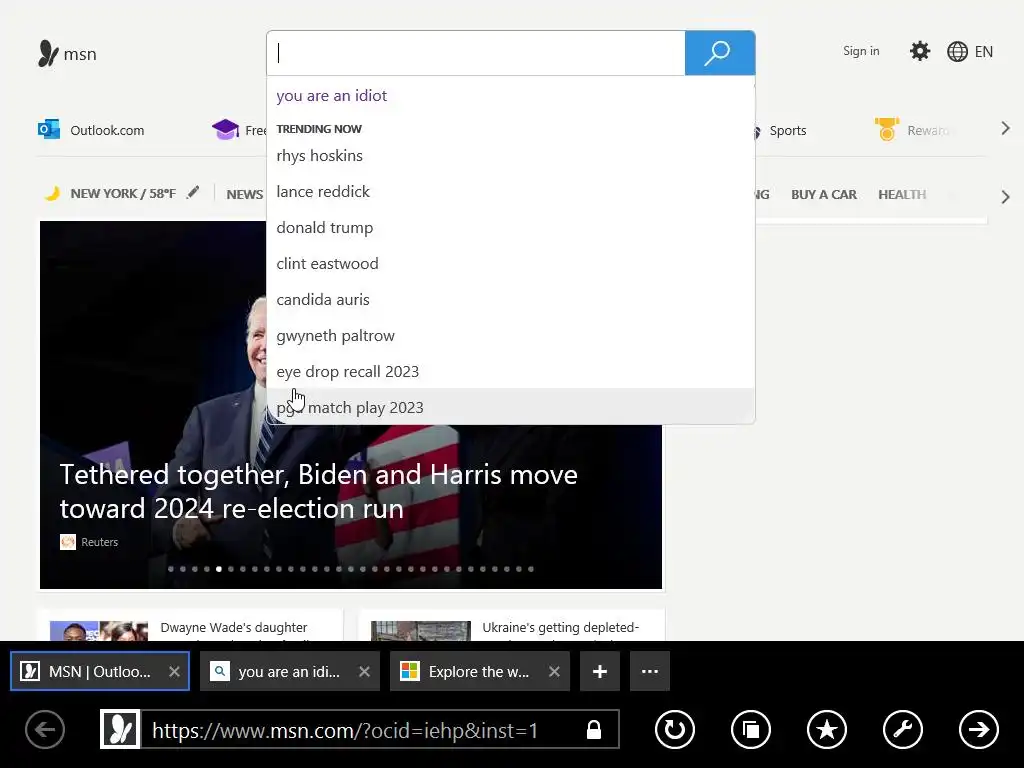The image size is (1024, 768).
Task: Open the Outlook.com text link
Action: (107, 130)
